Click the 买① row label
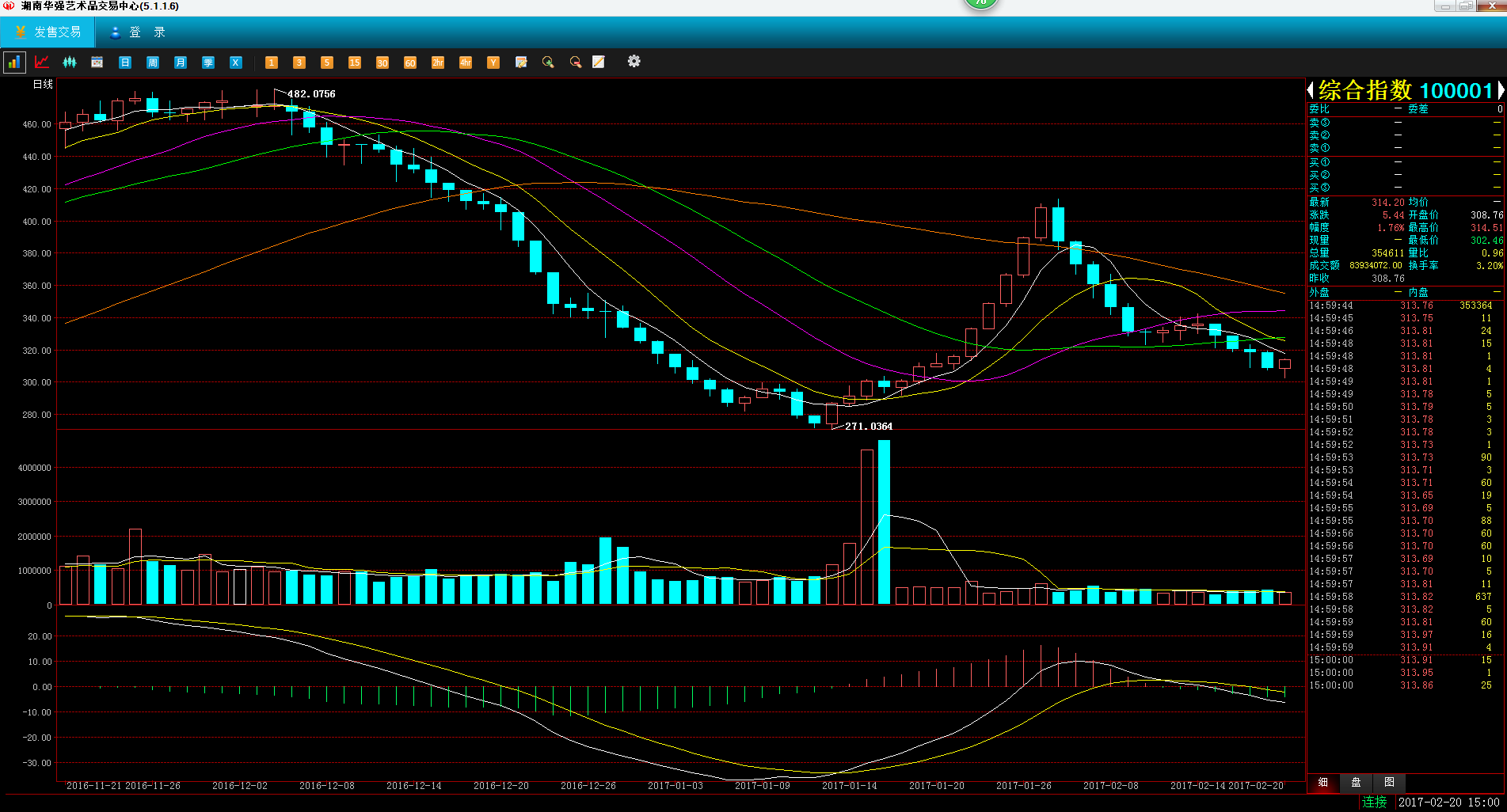 tap(1319, 162)
